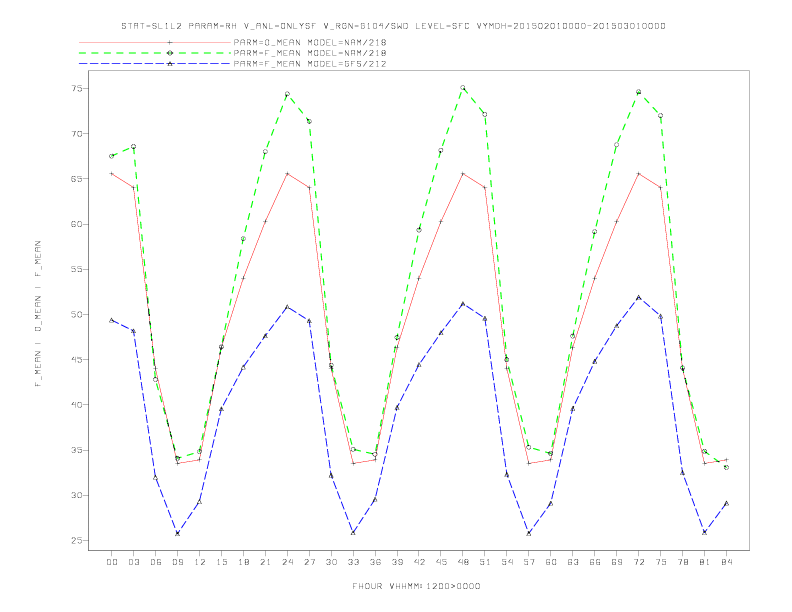This screenshot has width=792, height=612.
Task: Click x-axis tick label 06
Action: [156, 562]
